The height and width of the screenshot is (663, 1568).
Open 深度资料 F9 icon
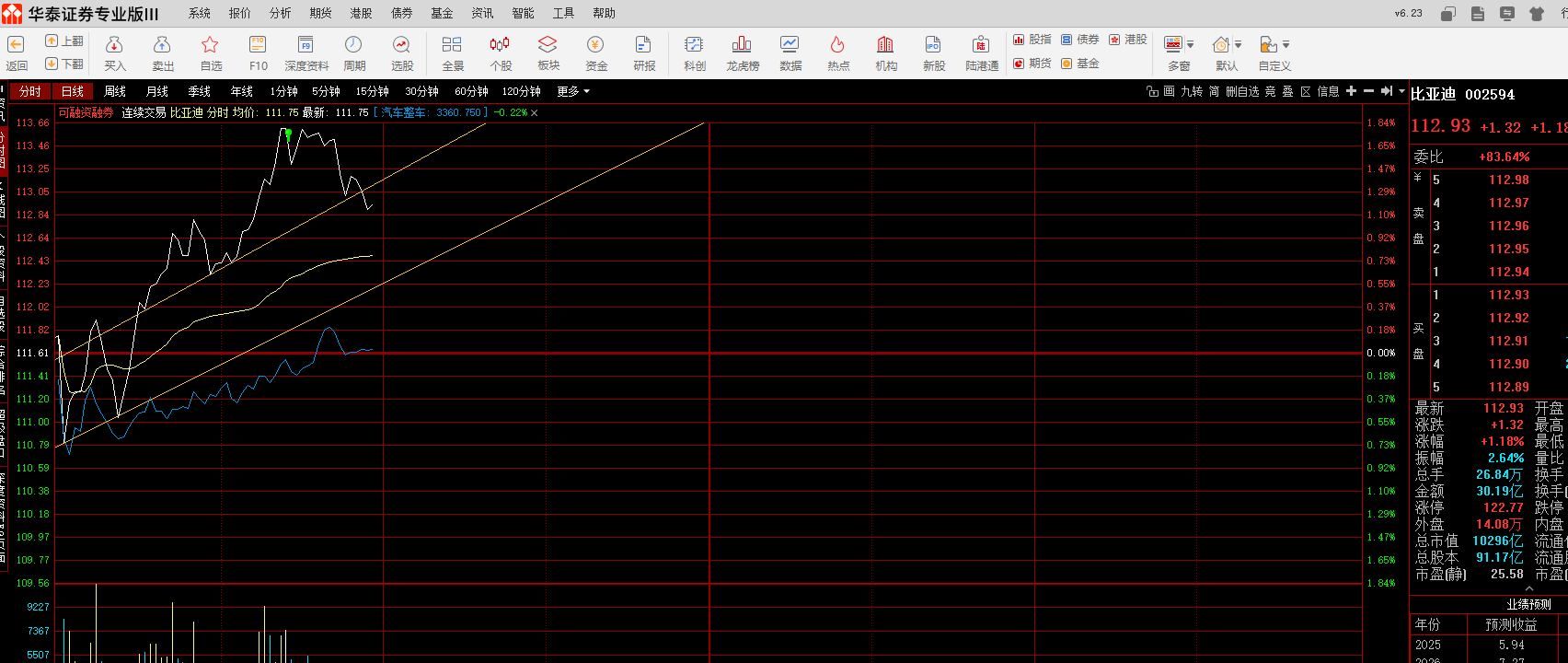pos(306,44)
